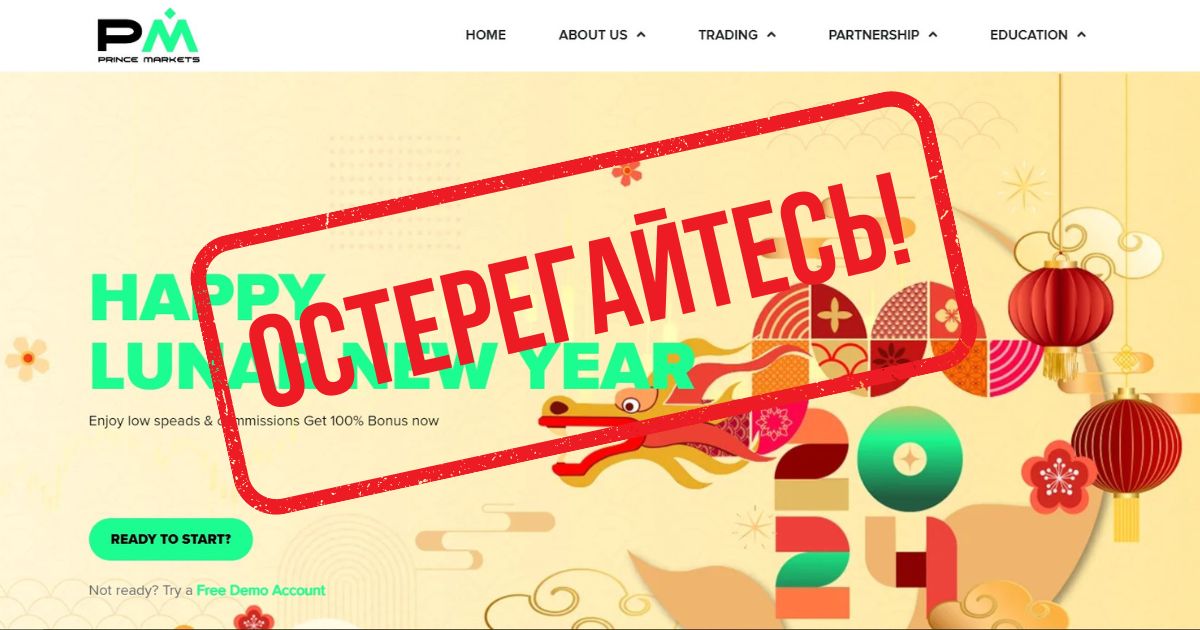The height and width of the screenshot is (630, 1200).
Task: Click the Prince Markets PM logo
Action: [148, 36]
